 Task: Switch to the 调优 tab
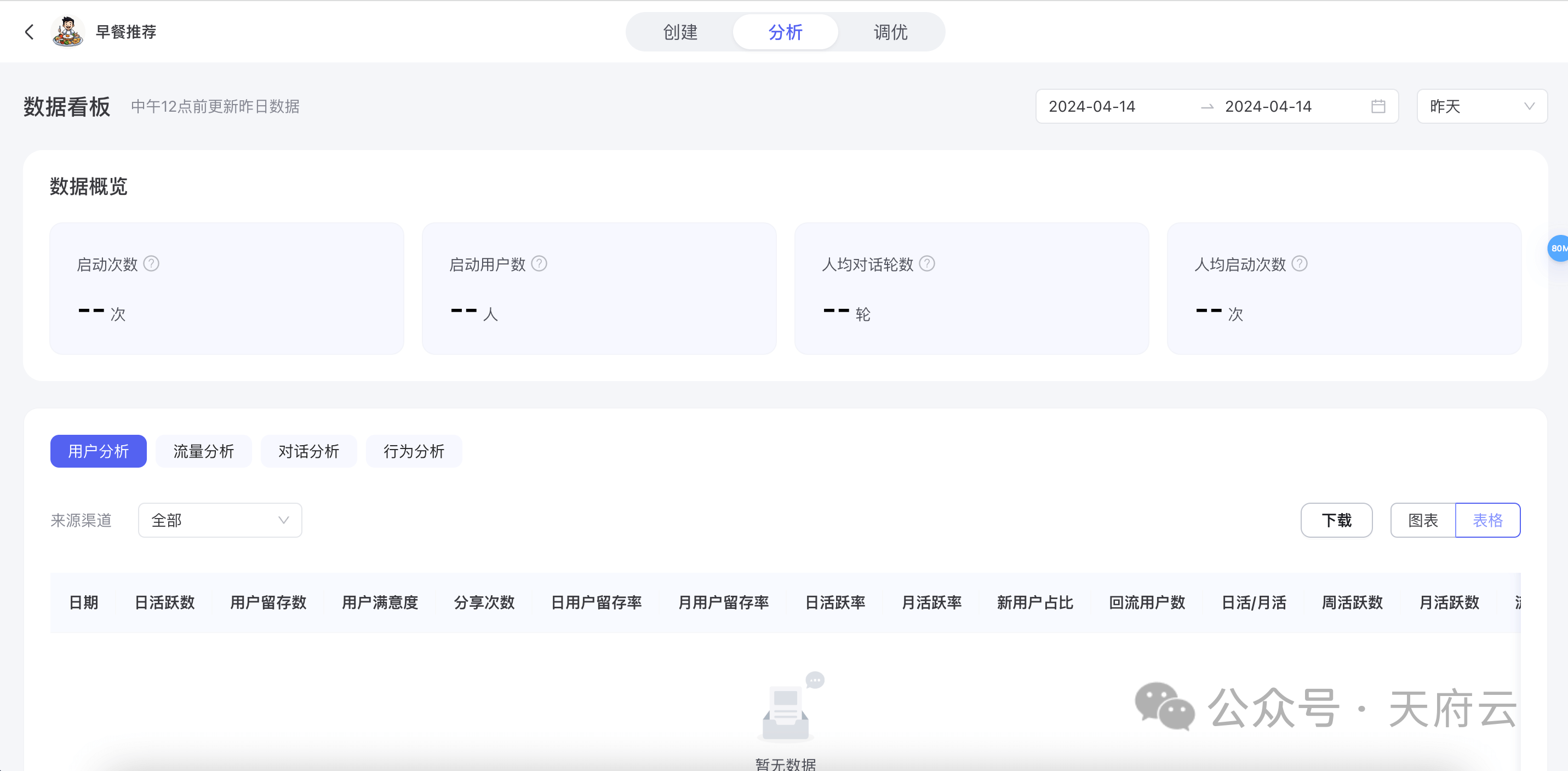[890, 32]
